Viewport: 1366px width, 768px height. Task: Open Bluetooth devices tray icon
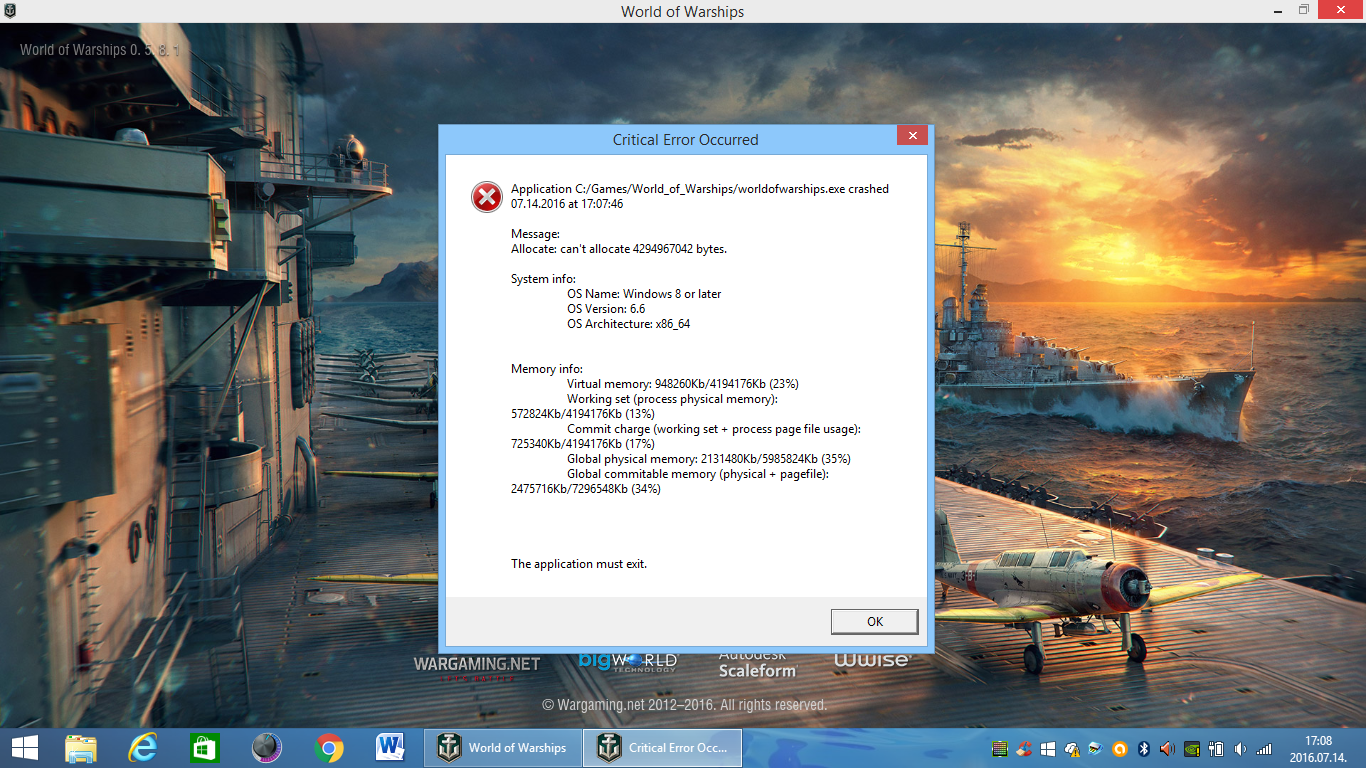pos(1144,748)
